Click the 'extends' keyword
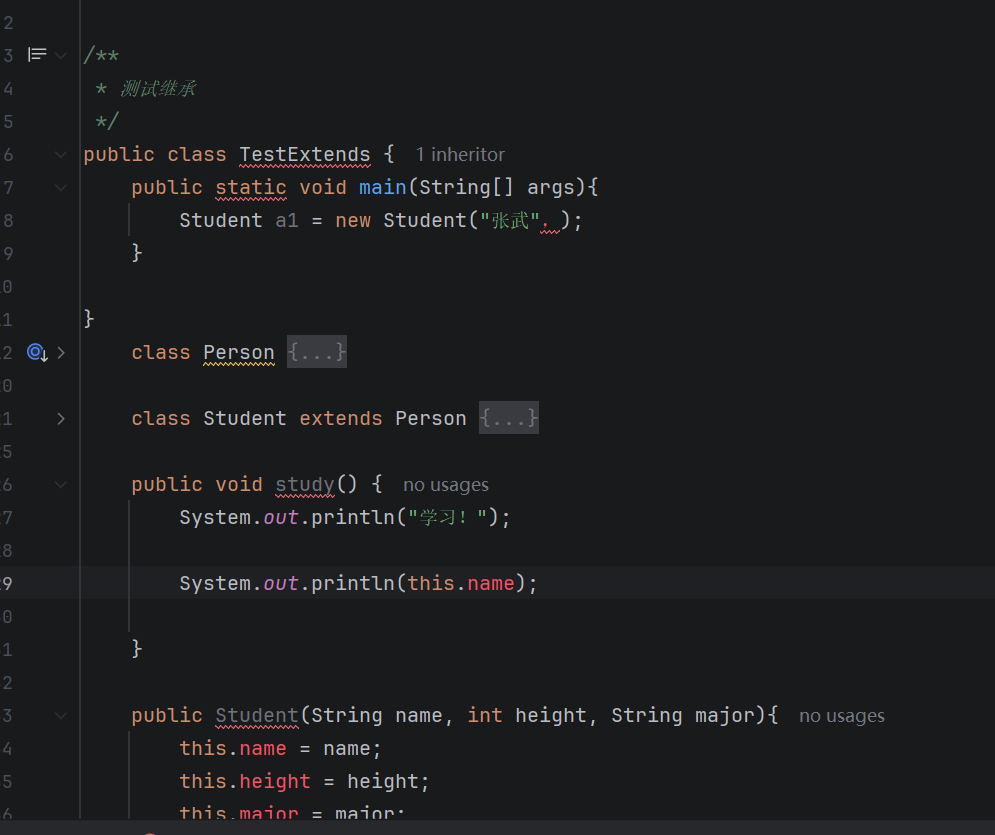 341,419
